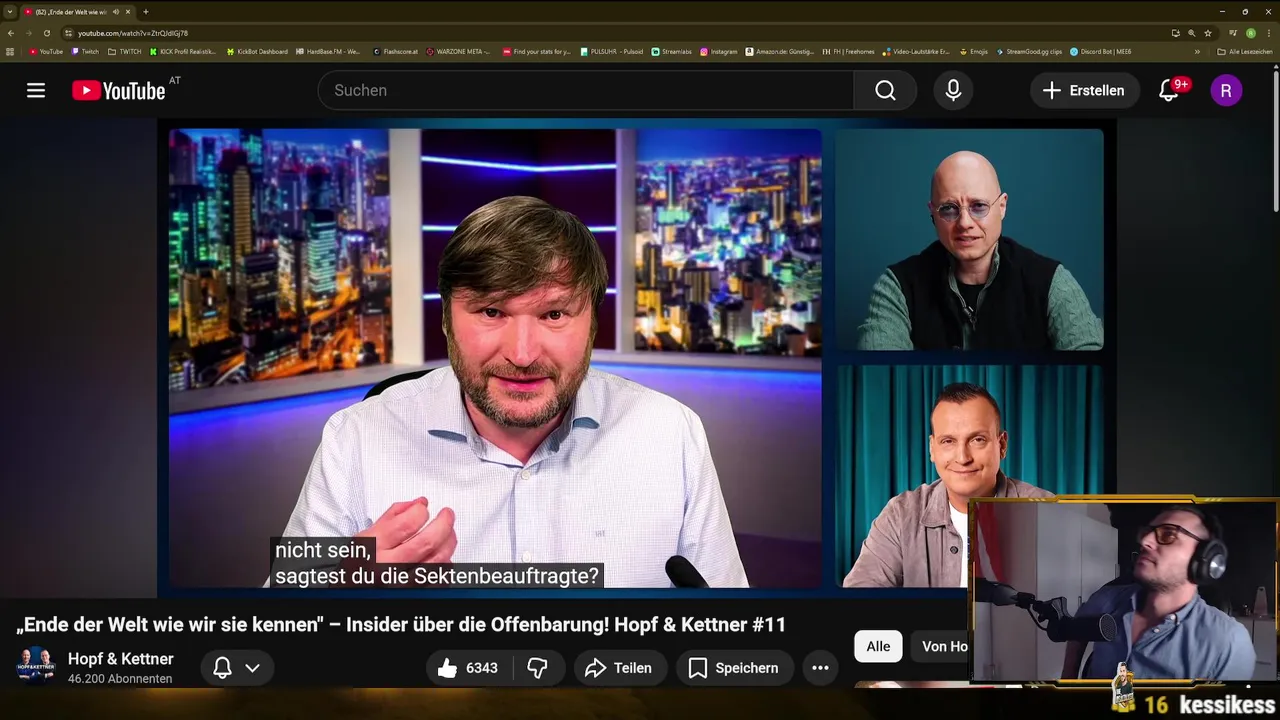Open the apps grid in bookmarks bar
1280x720 pixels.
pyautogui.click(x=10, y=51)
